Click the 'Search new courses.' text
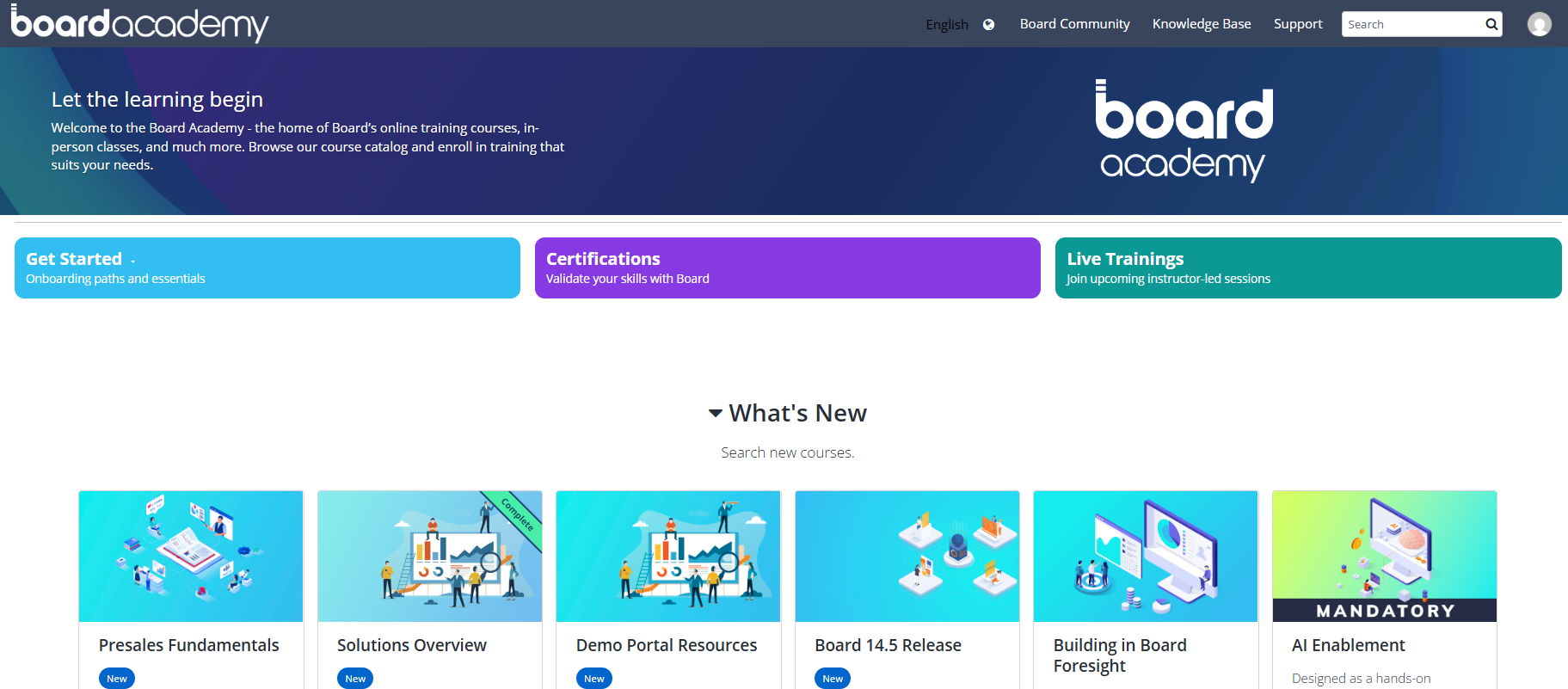The width and height of the screenshot is (1568, 689). point(788,452)
